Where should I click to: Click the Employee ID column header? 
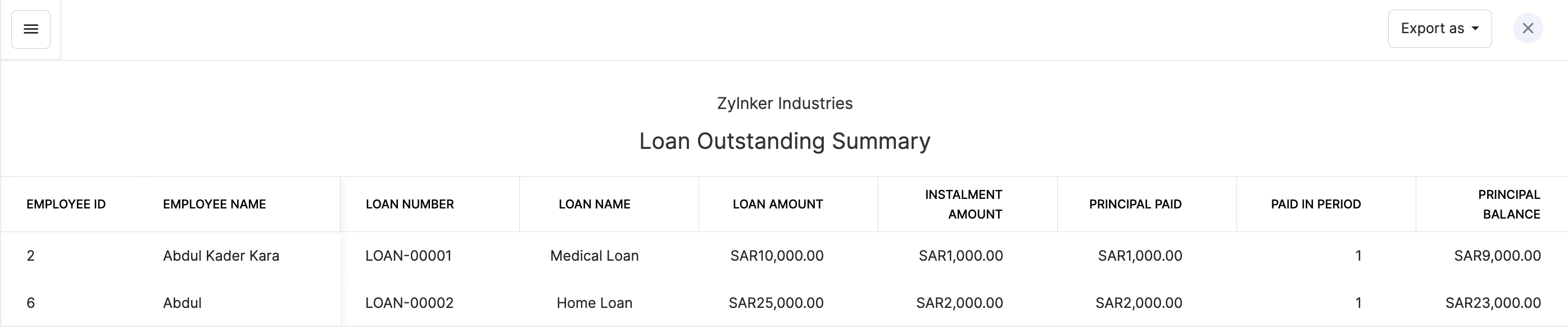66,205
